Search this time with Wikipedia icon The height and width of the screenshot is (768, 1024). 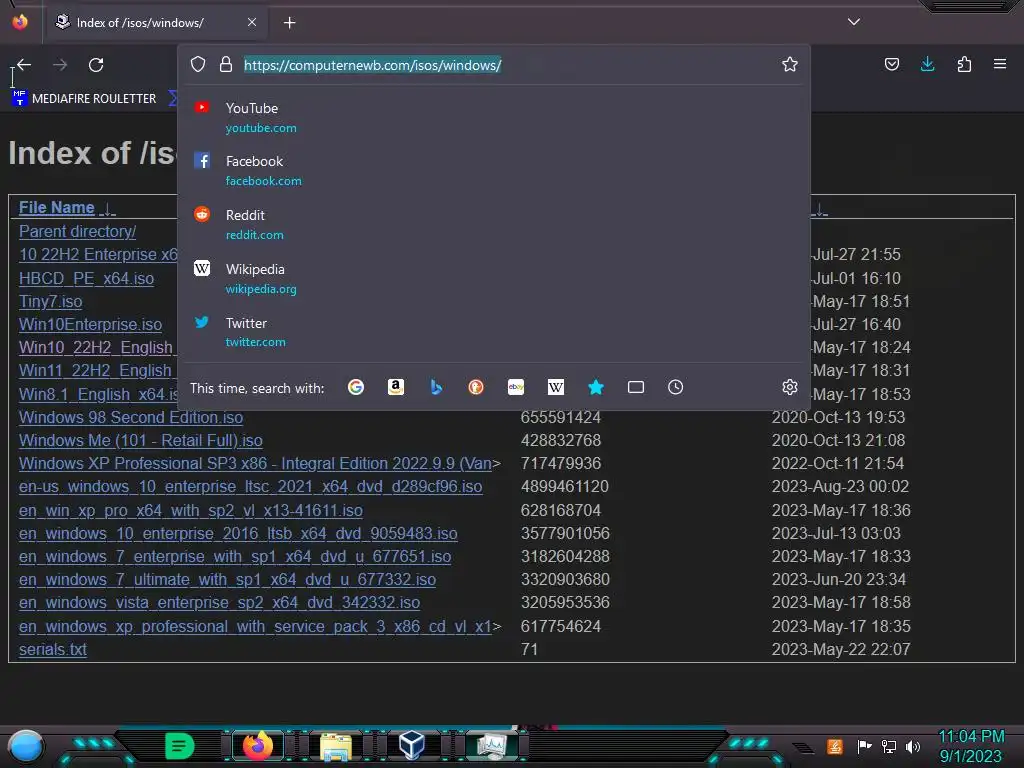(x=556, y=387)
